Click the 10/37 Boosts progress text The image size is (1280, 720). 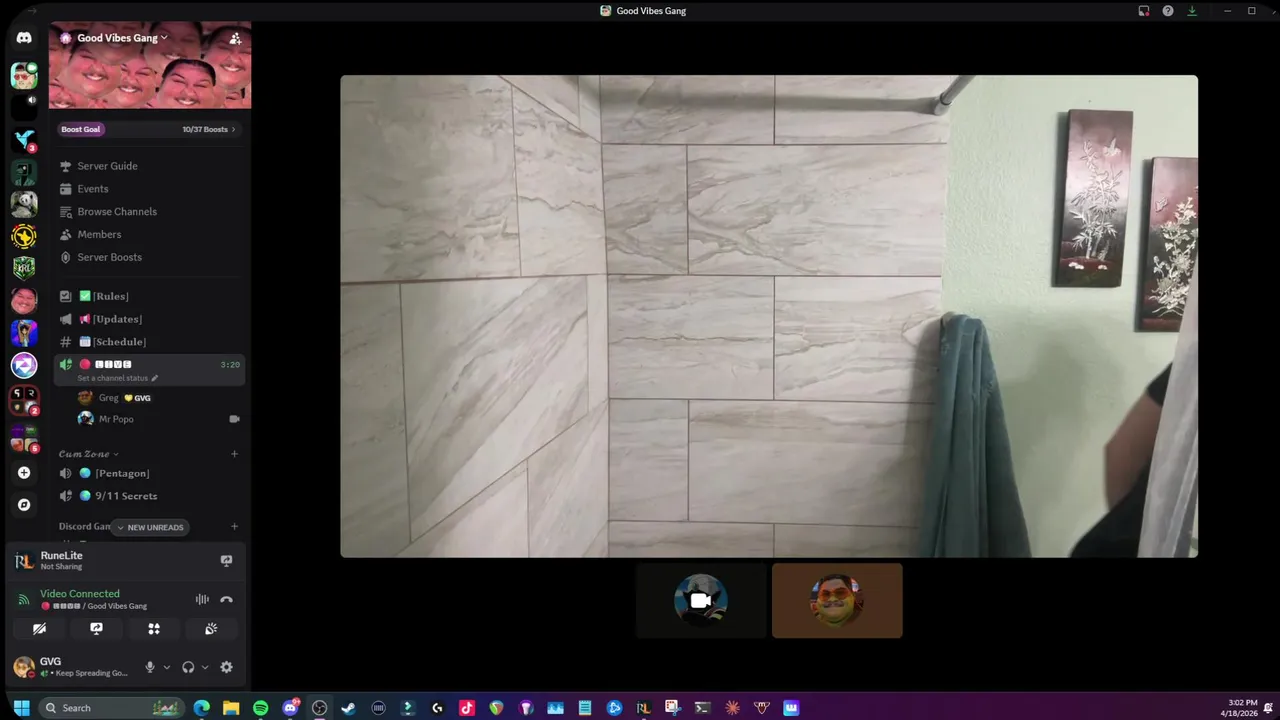point(205,129)
